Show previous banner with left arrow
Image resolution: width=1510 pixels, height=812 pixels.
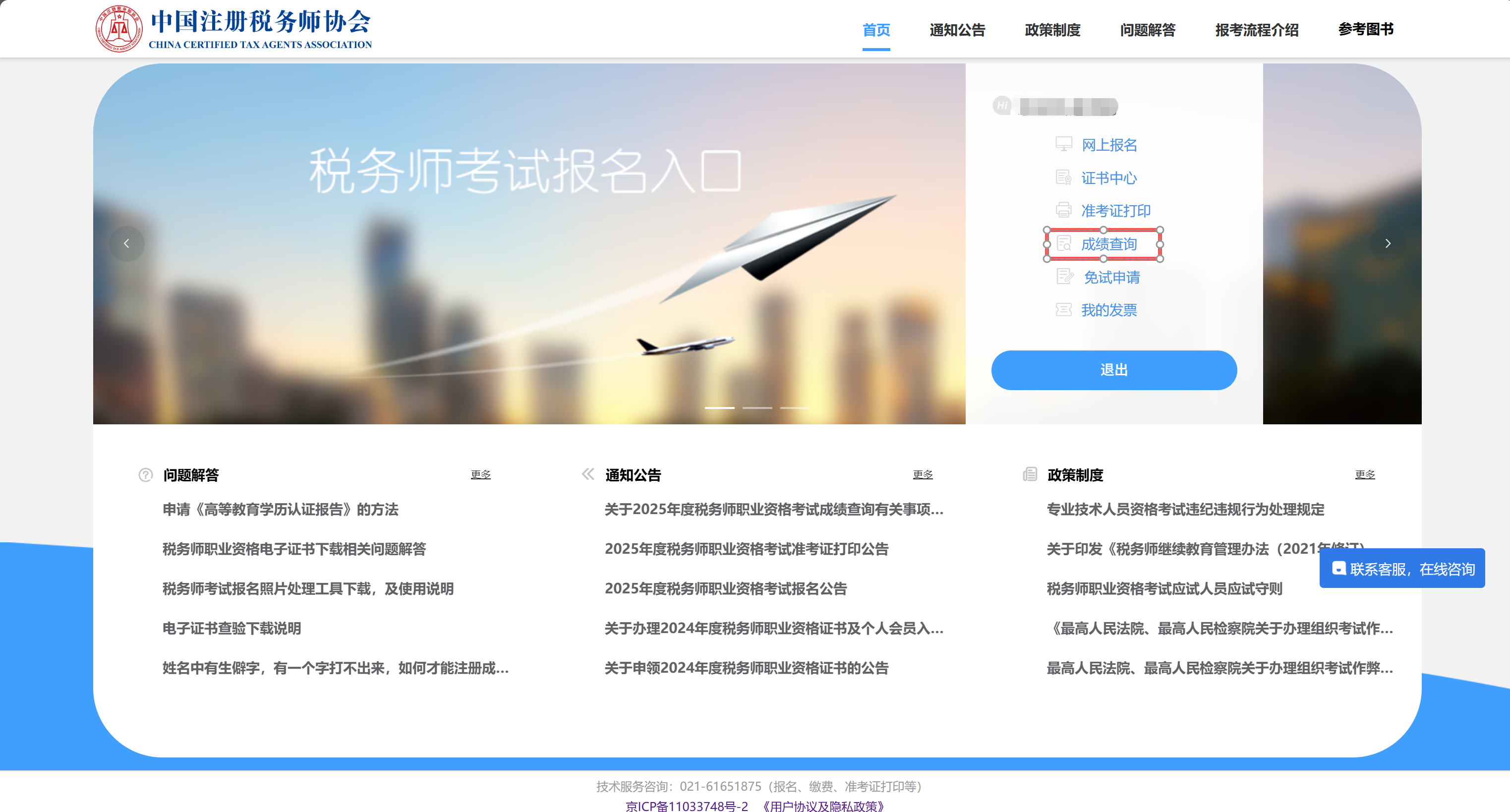tap(126, 243)
